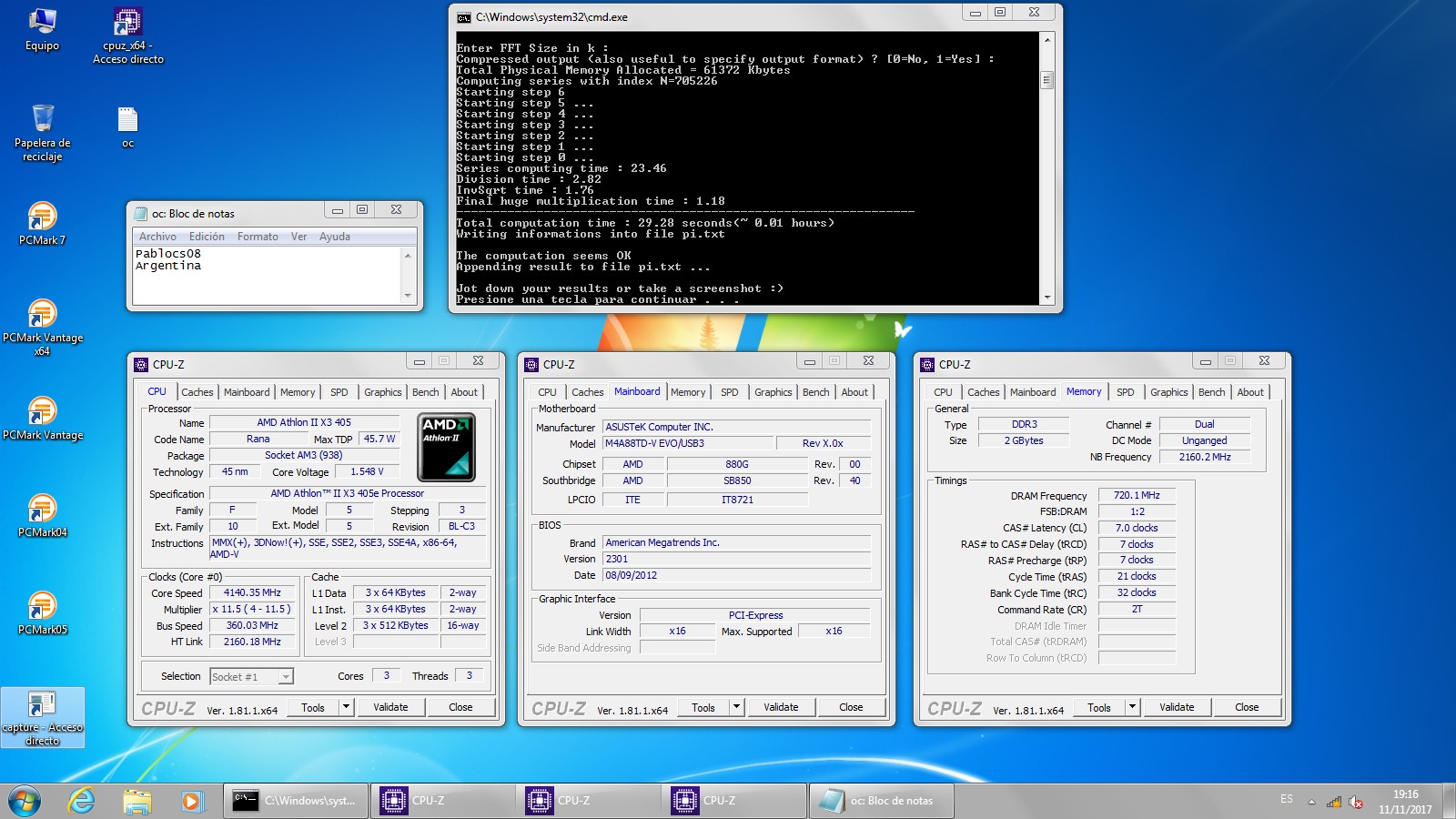Click Tools button in middle CPU-Z window

pyautogui.click(x=703, y=707)
